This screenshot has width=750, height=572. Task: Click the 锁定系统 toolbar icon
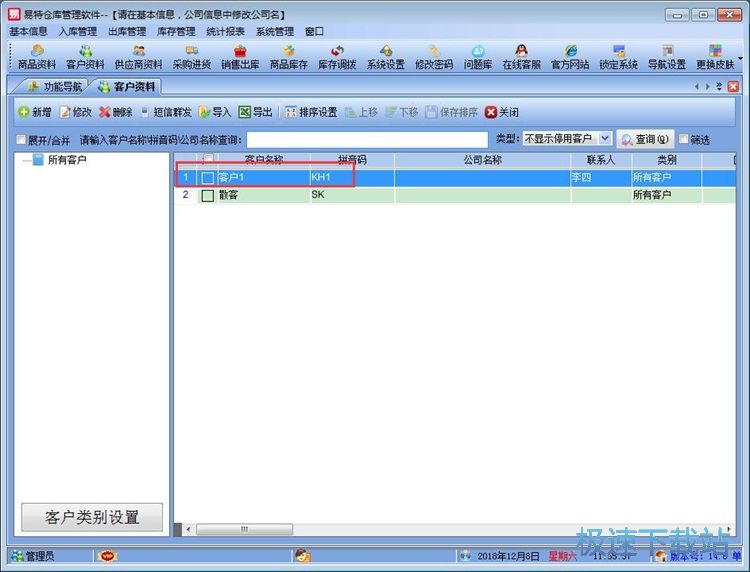(618, 57)
